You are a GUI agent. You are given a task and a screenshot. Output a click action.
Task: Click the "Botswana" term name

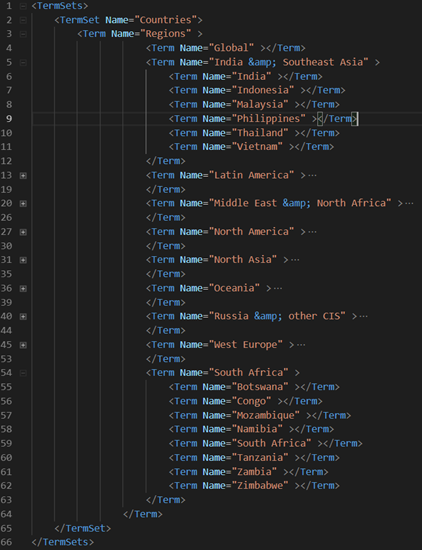point(260,387)
